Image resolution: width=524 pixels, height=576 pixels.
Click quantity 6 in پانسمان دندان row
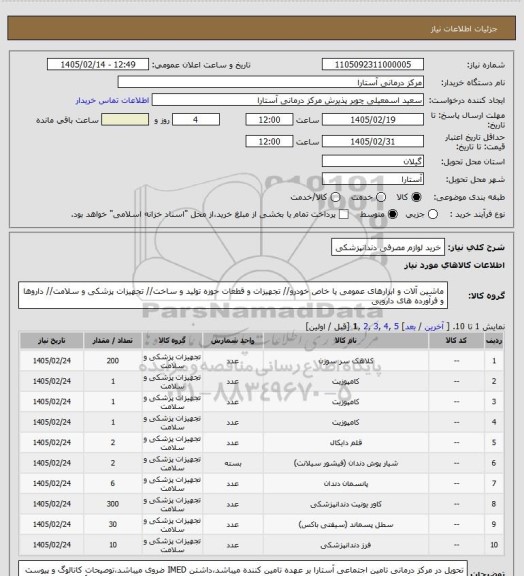point(112,483)
